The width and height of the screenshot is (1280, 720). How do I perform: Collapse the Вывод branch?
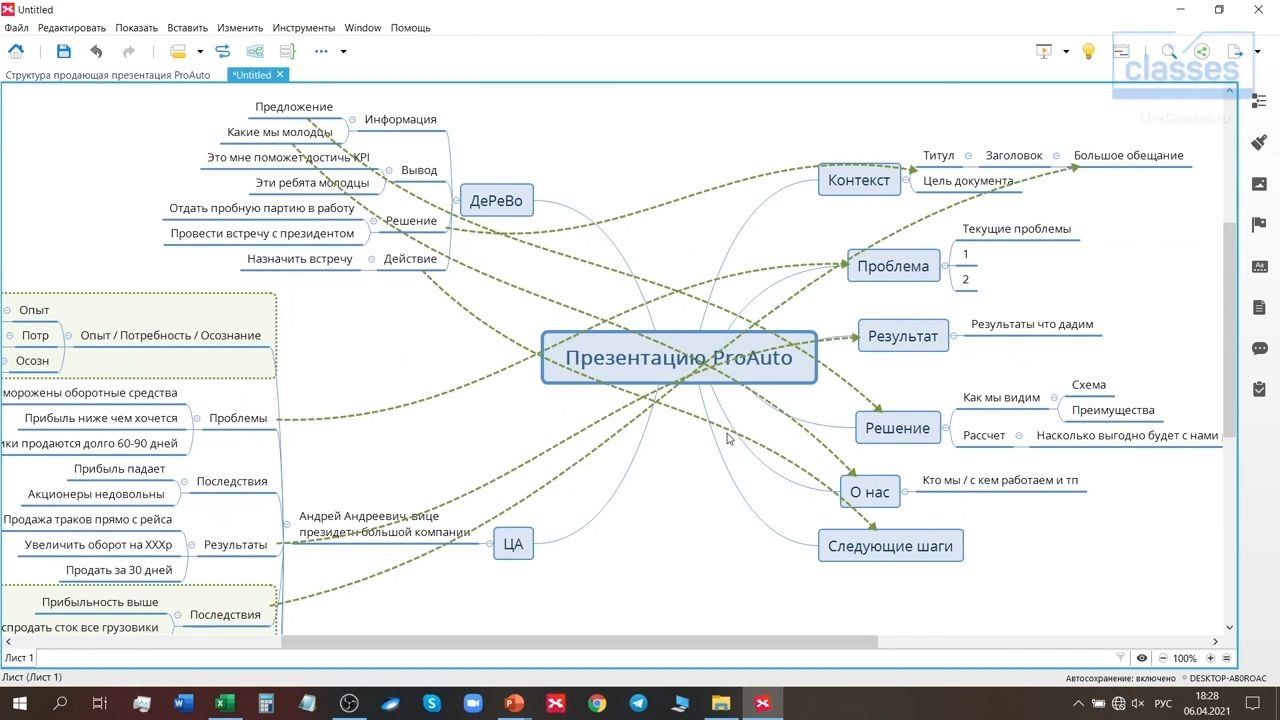(390, 171)
